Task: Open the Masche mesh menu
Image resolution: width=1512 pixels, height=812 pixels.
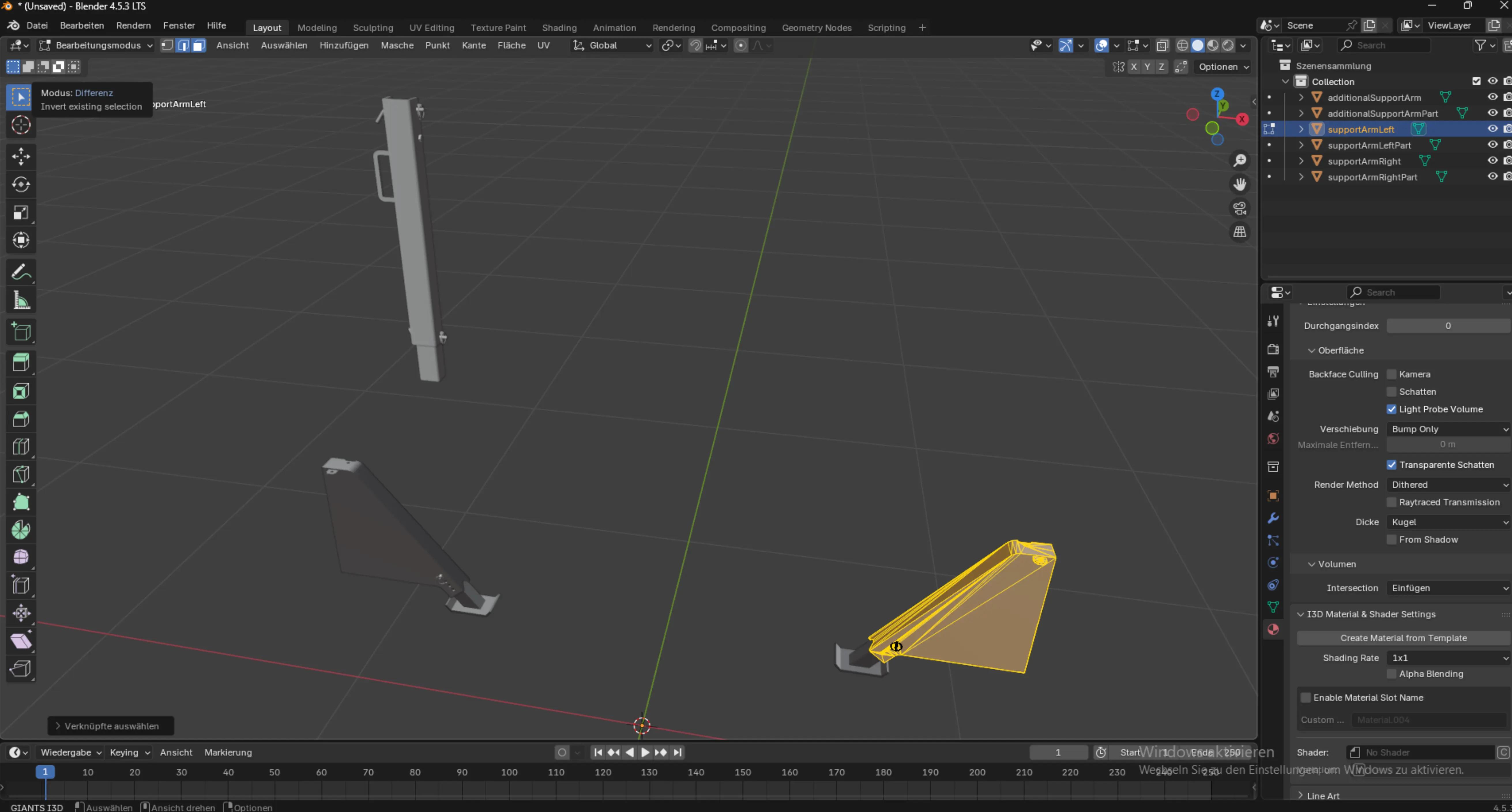Action: point(397,45)
